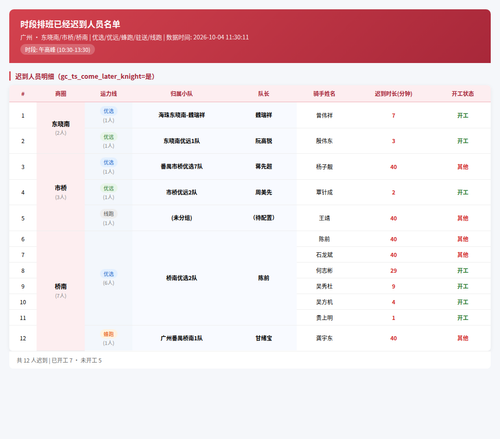Click the 迟到人员明细 section heading
Image resolution: width=500 pixels, height=439 pixels.
pyautogui.click(x=85, y=76)
